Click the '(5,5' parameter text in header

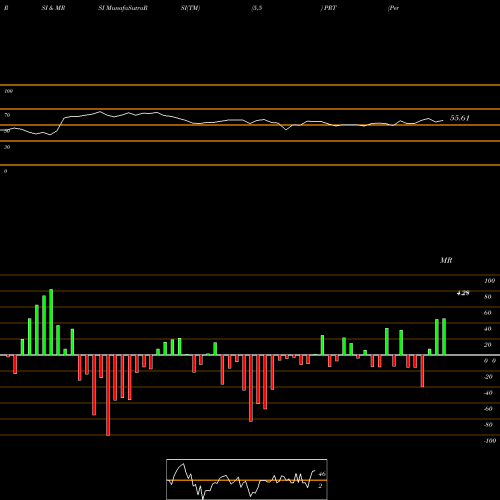(x=256, y=8)
